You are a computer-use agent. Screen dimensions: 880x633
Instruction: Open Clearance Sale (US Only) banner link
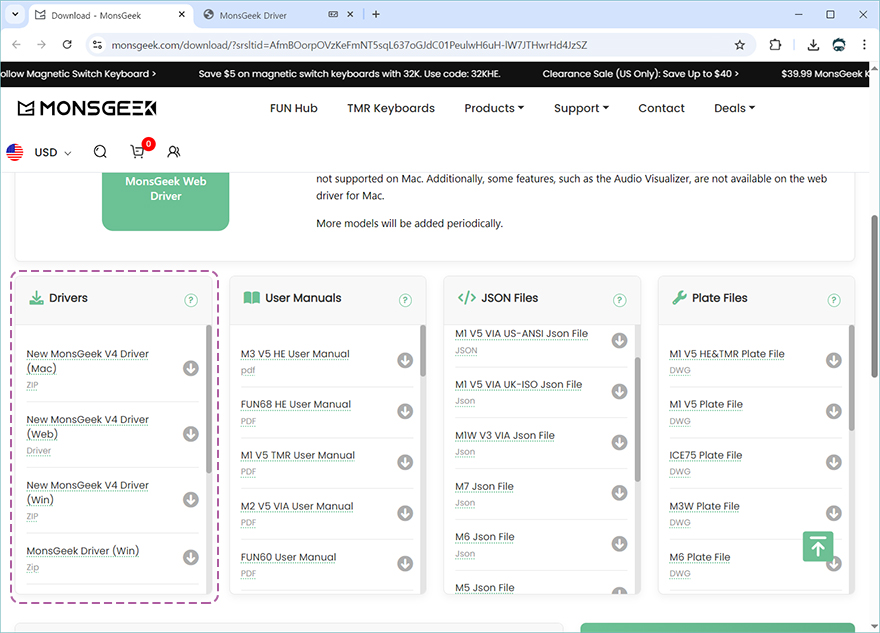pos(640,74)
